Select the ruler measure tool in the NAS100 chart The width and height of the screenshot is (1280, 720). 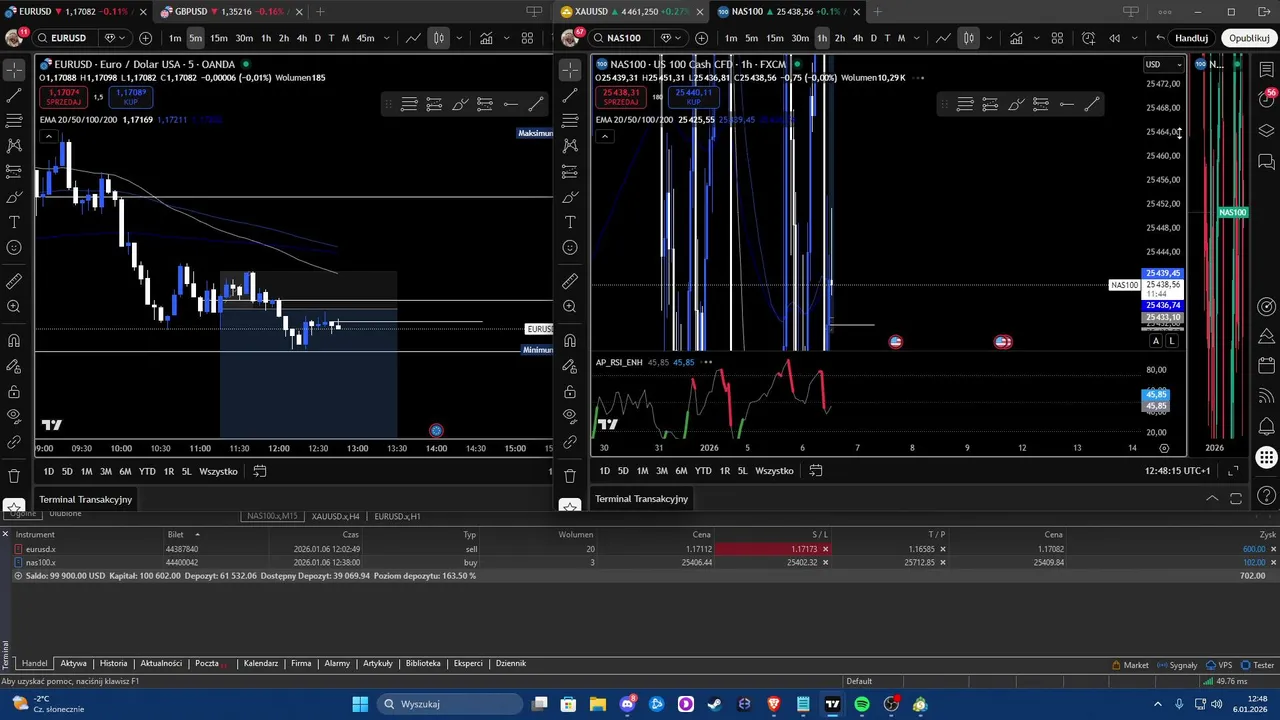click(x=570, y=281)
